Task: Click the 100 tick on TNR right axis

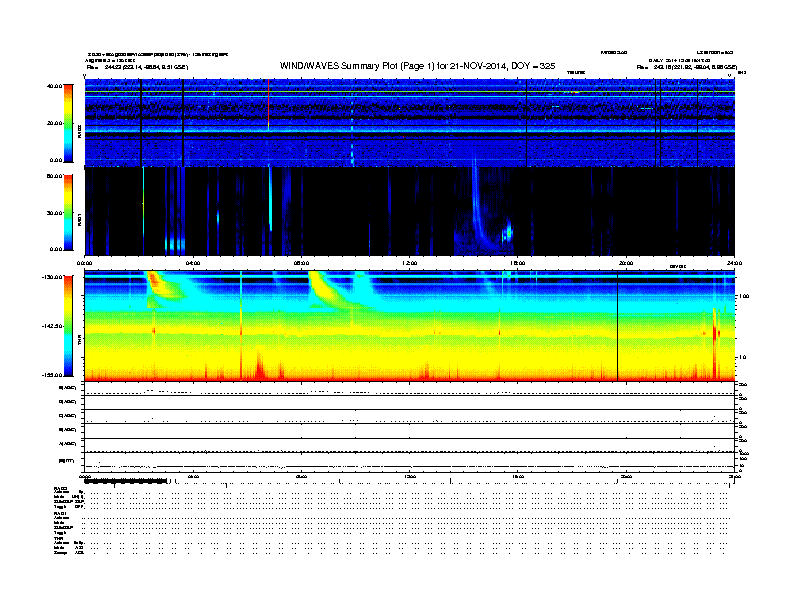Action: (744, 296)
